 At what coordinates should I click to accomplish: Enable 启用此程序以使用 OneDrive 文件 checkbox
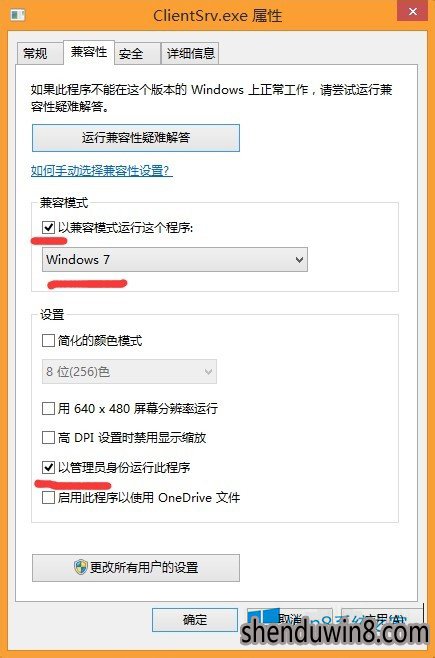[49, 498]
